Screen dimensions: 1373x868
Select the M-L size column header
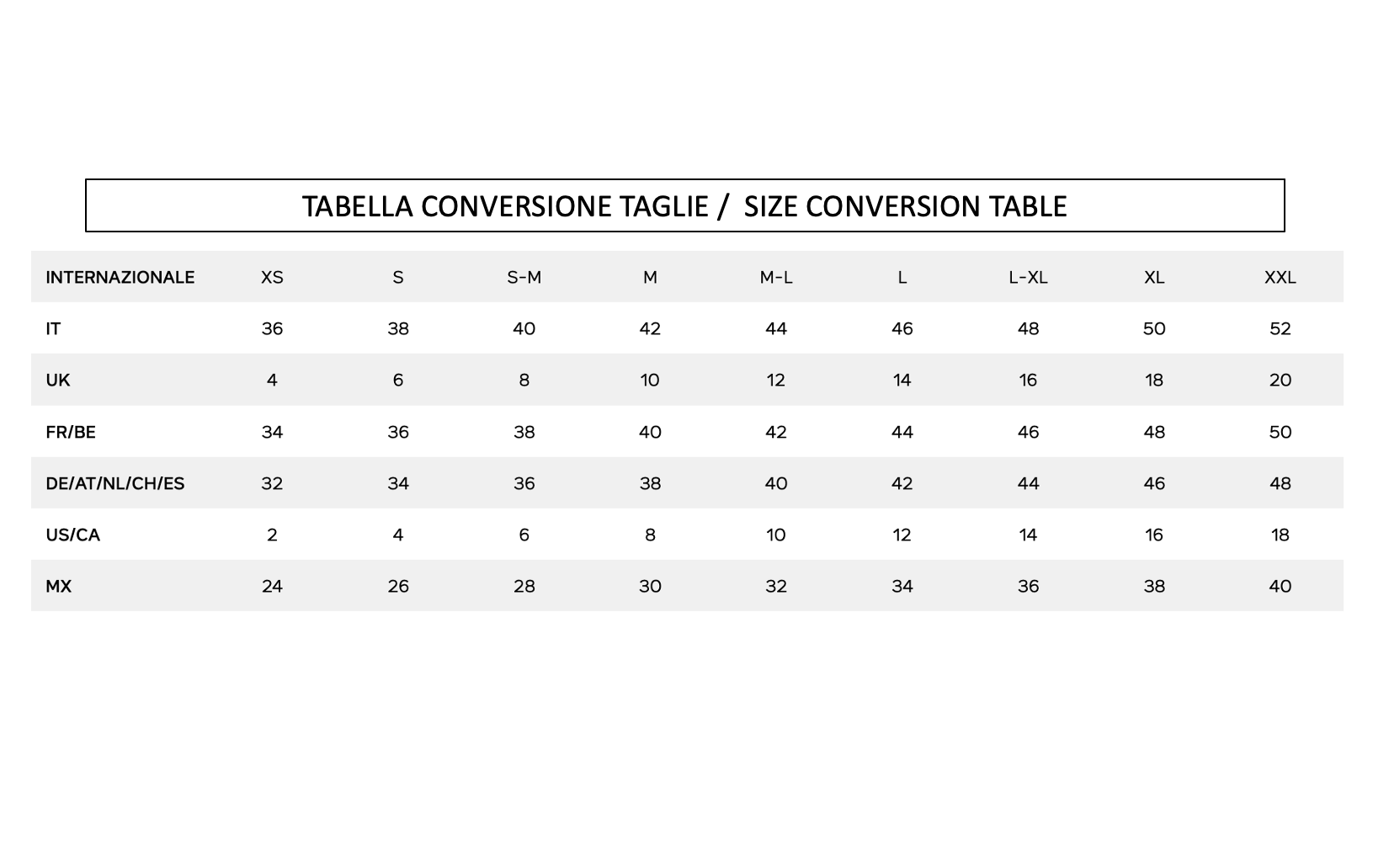click(x=775, y=278)
